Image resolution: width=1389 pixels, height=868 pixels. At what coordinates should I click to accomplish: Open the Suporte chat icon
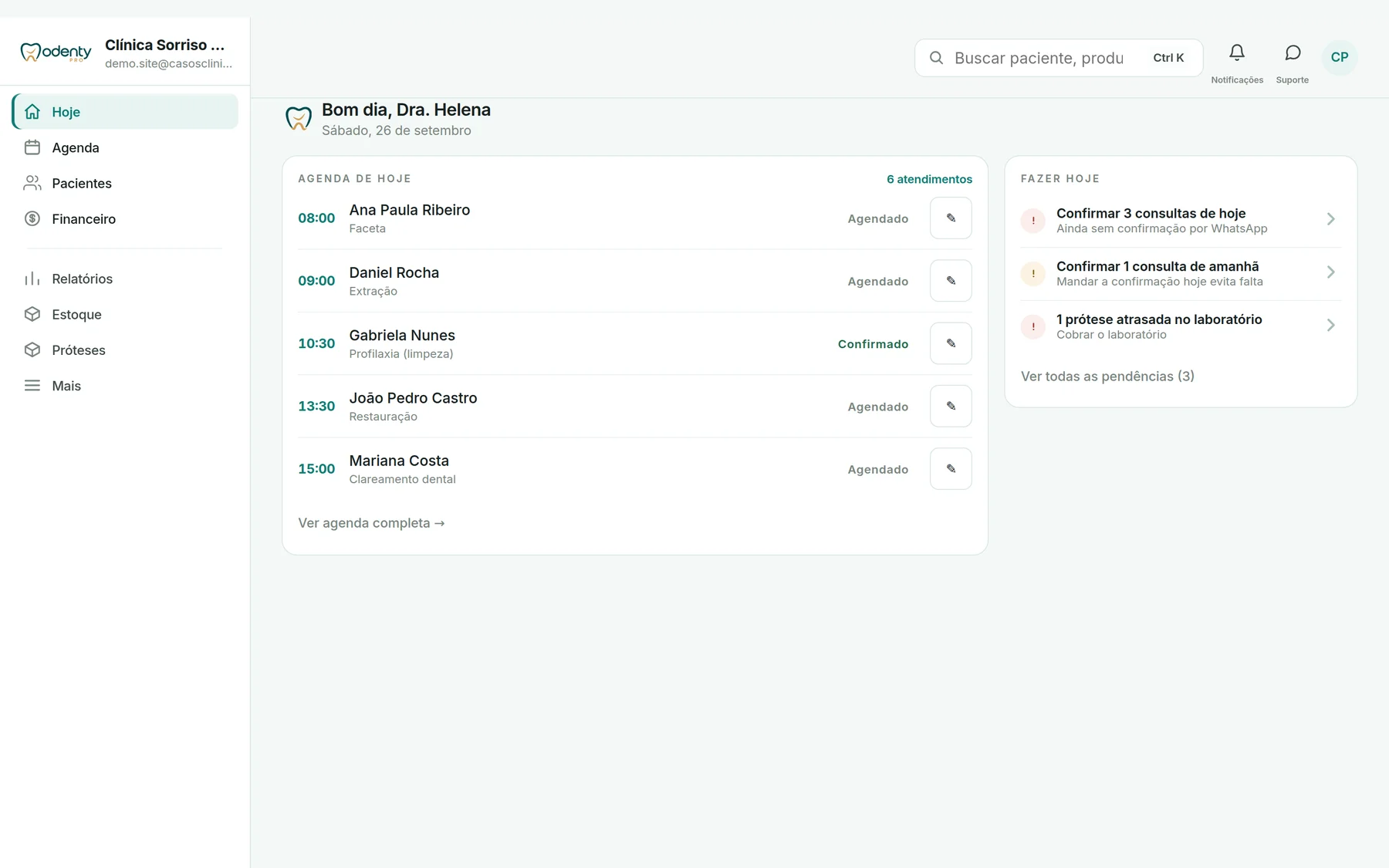click(x=1293, y=52)
